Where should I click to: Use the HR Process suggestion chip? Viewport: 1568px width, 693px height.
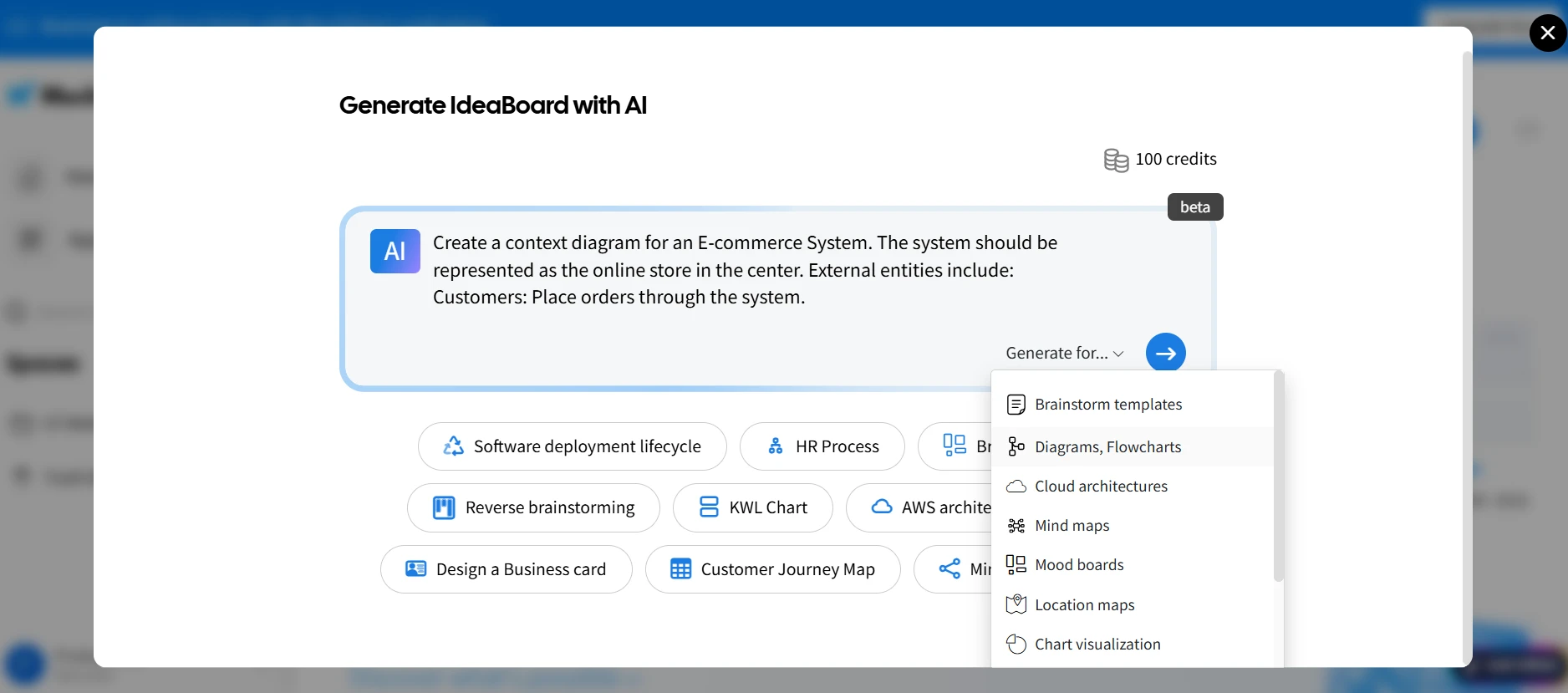[x=822, y=446]
